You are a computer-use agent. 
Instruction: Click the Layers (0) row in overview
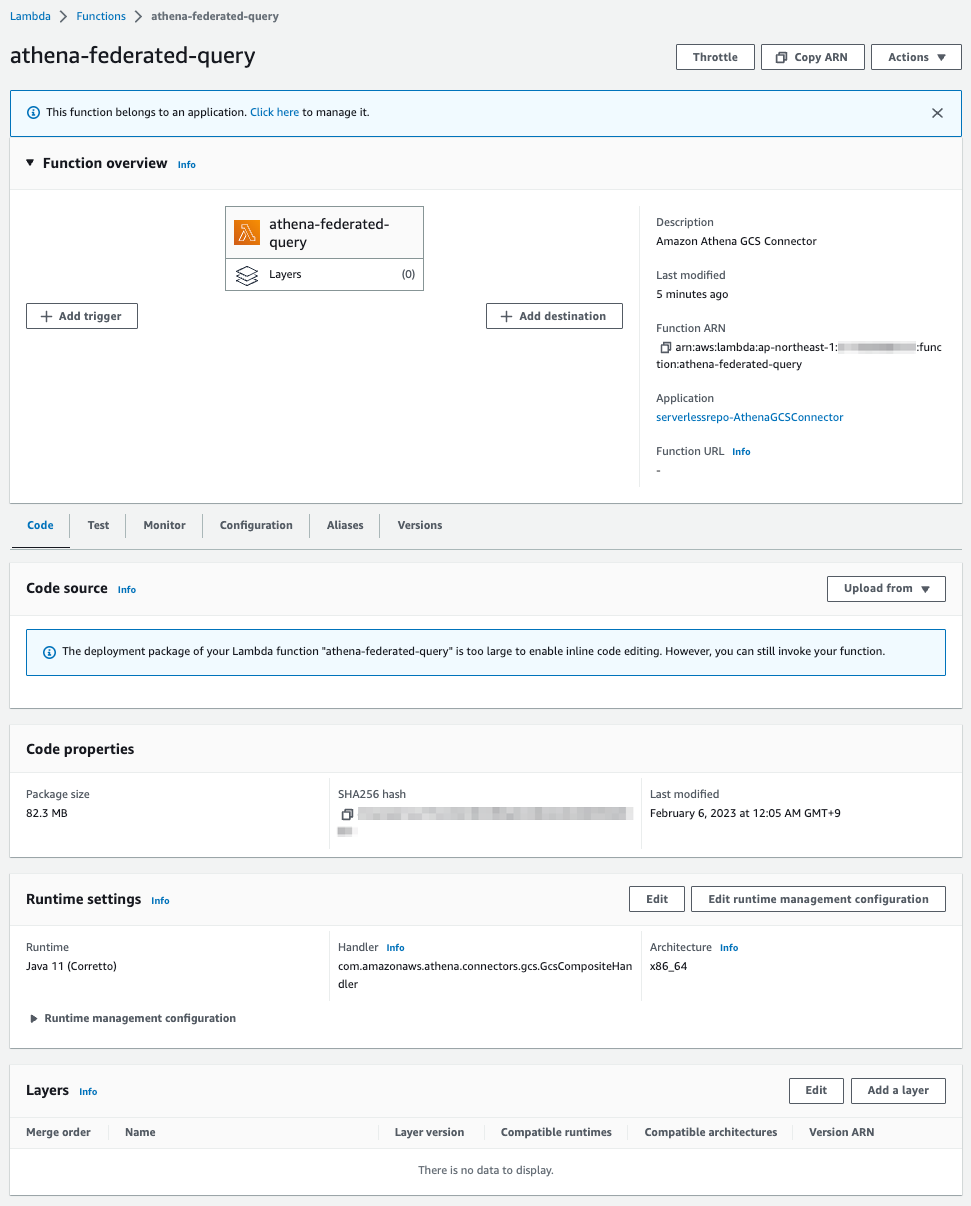[324, 275]
